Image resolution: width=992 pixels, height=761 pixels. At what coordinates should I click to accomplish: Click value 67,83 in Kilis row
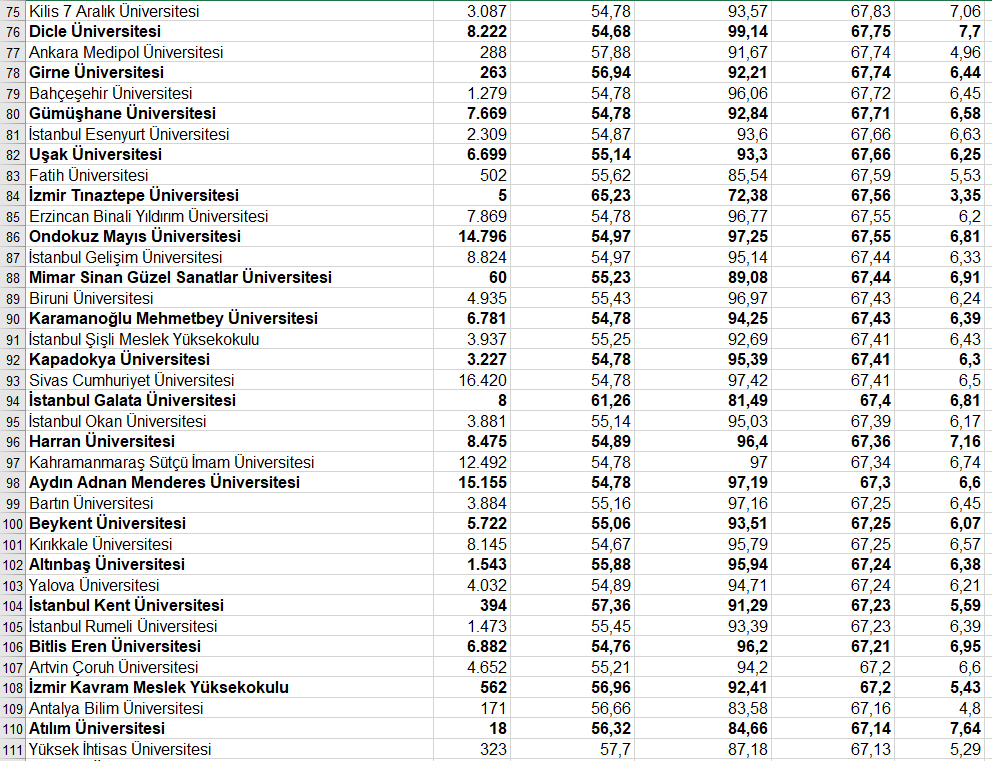tap(833, 11)
